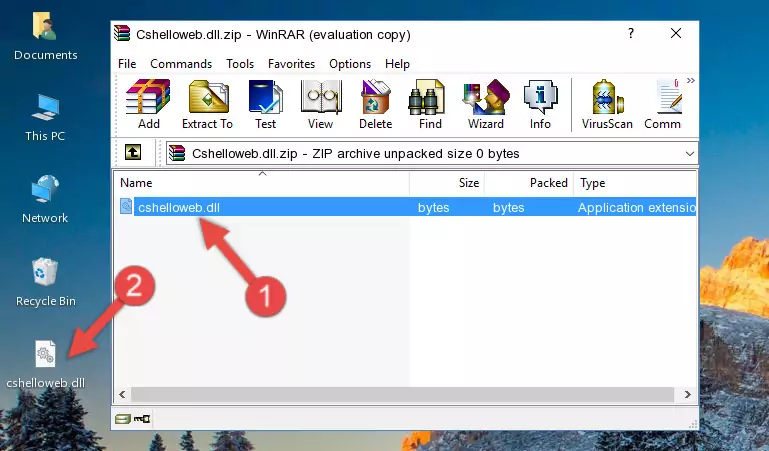Launch the Wizard tool

point(486,105)
